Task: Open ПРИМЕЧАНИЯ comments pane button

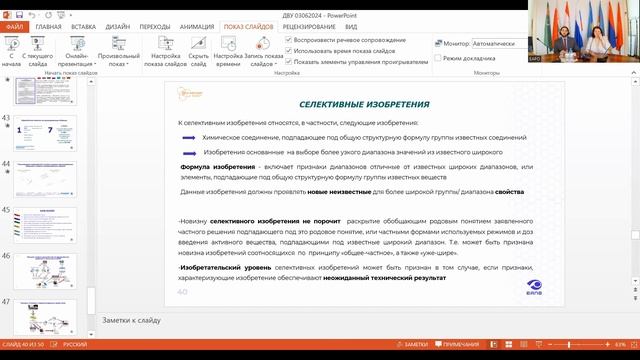Action: point(457,344)
